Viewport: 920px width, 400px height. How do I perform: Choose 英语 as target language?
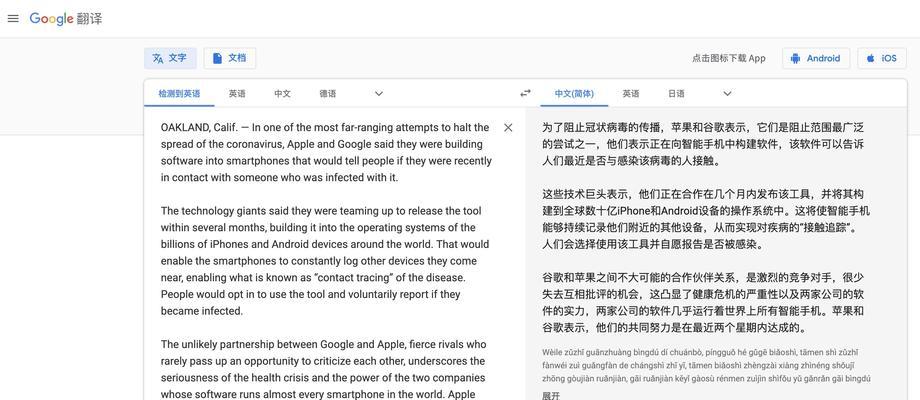(631, 94)
